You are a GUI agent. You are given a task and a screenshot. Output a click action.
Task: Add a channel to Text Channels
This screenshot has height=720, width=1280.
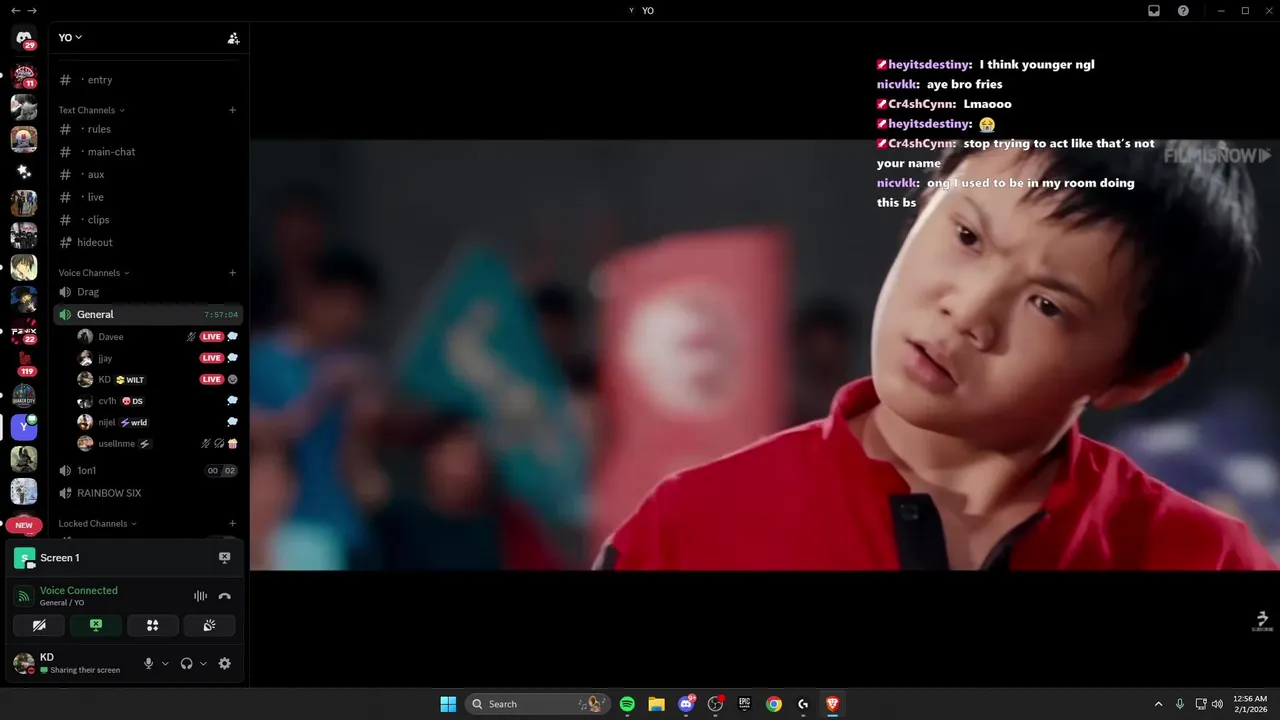tap(232, 110)
